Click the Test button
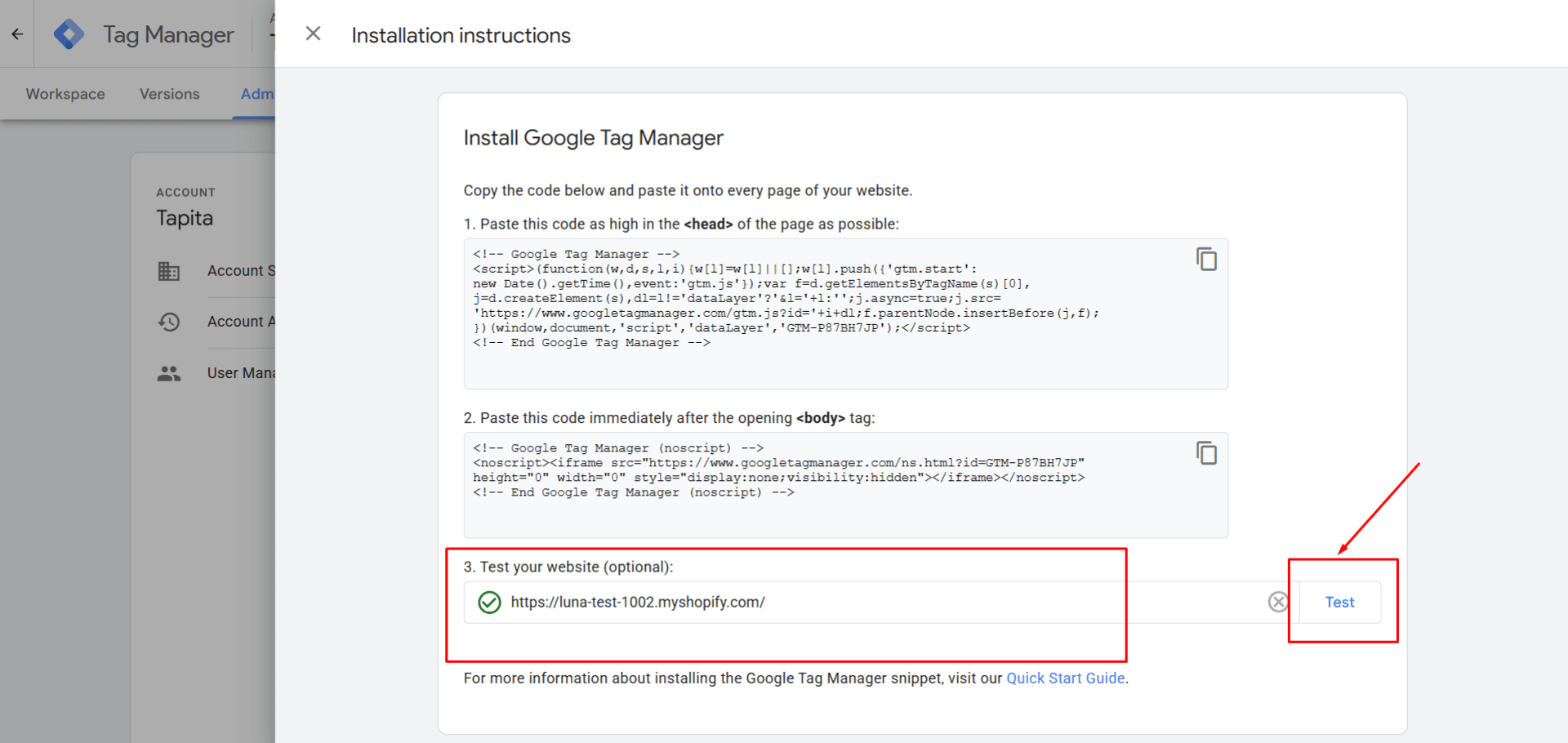 [x=1339, y=602]
